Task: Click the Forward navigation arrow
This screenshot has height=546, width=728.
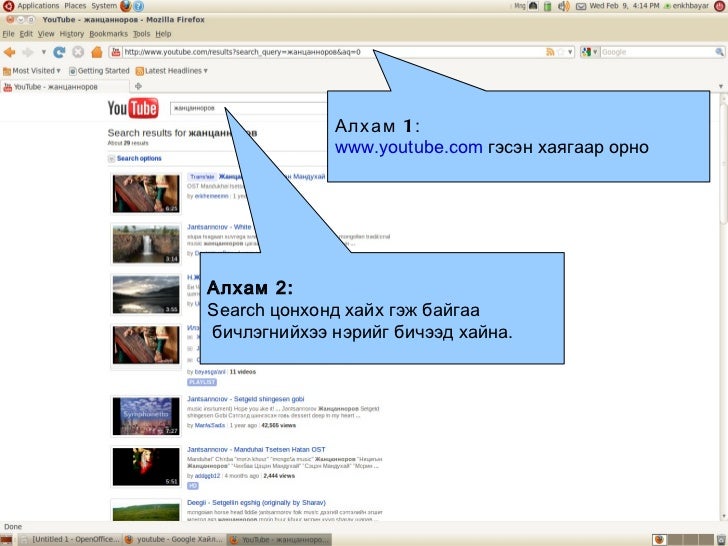Action: point(28,52)
